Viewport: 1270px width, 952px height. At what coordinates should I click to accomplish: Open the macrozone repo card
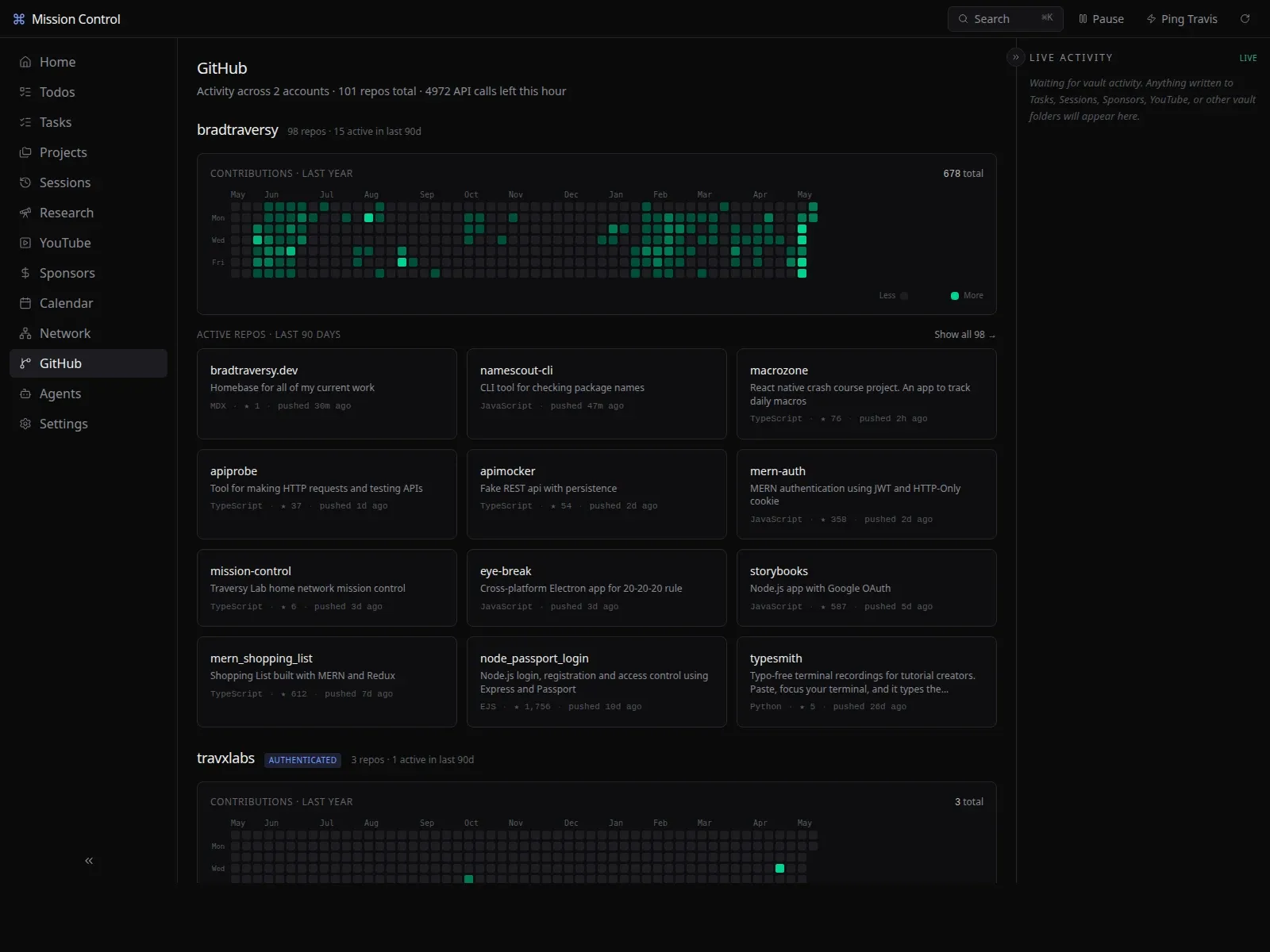867,393
